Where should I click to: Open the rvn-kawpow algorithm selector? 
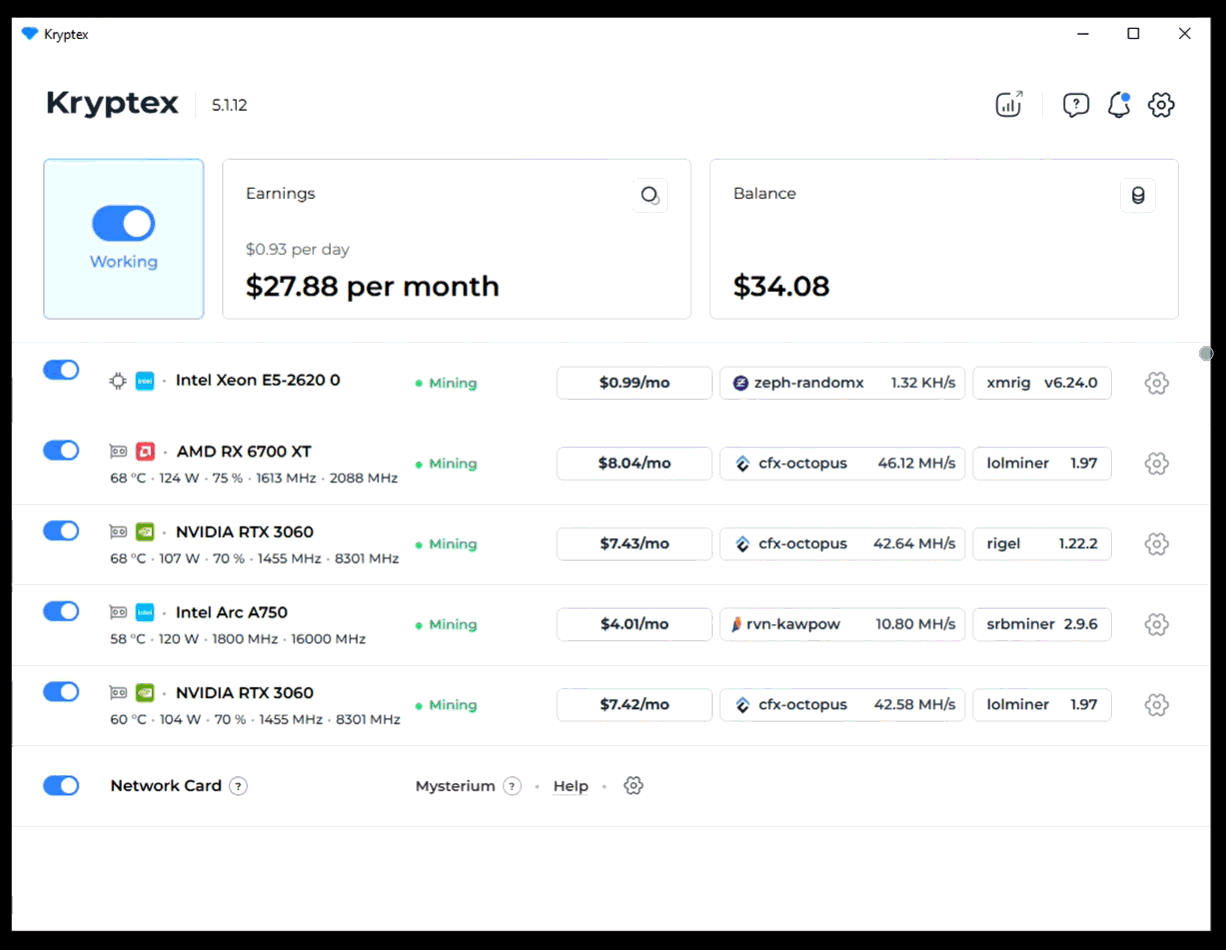pos(842,624)
